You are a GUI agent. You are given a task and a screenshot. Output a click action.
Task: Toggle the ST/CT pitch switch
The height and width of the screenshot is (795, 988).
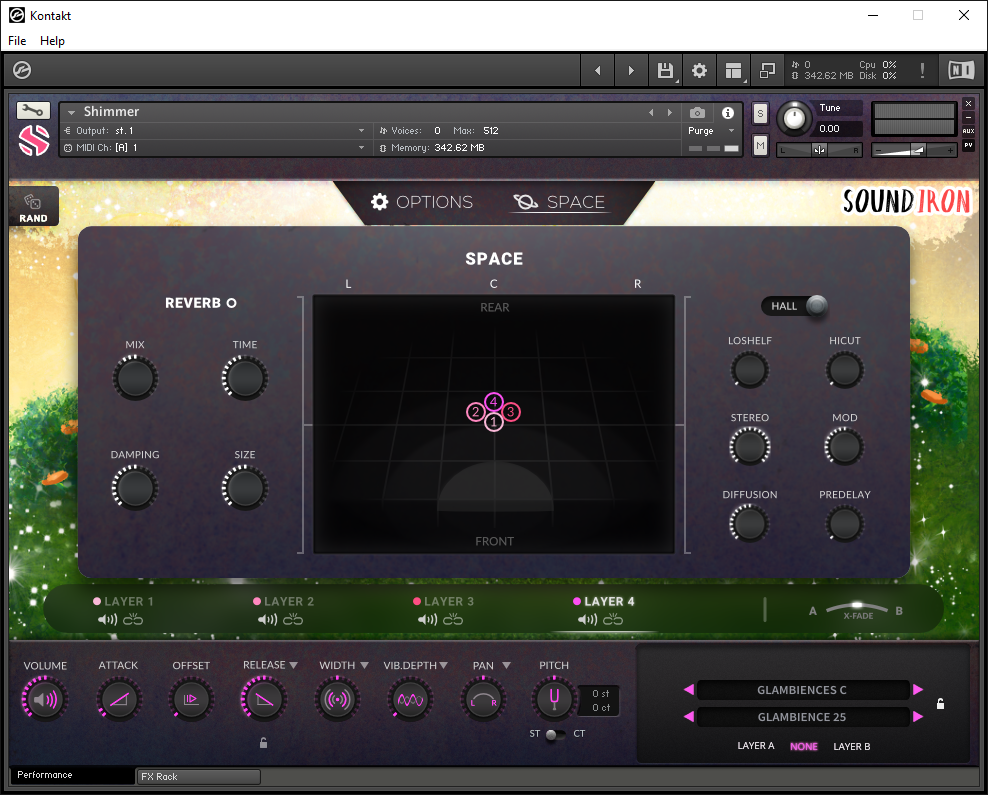(x=555, y=735)
